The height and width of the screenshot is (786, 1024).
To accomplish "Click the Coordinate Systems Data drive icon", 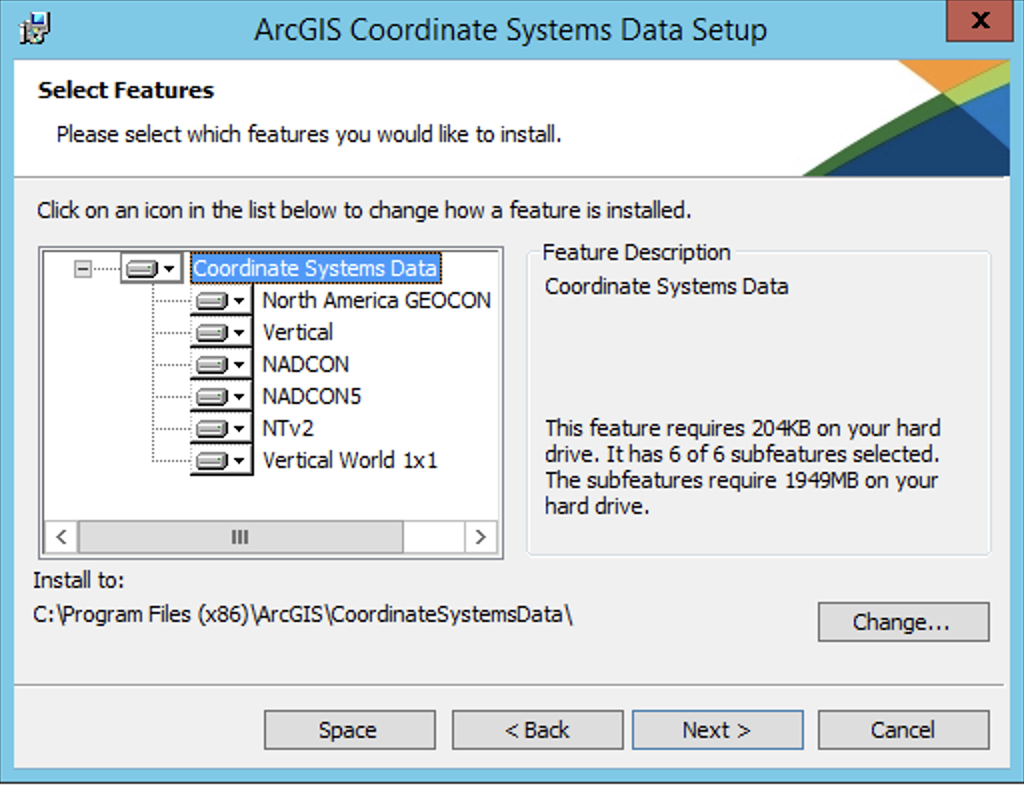I will 151,268.
